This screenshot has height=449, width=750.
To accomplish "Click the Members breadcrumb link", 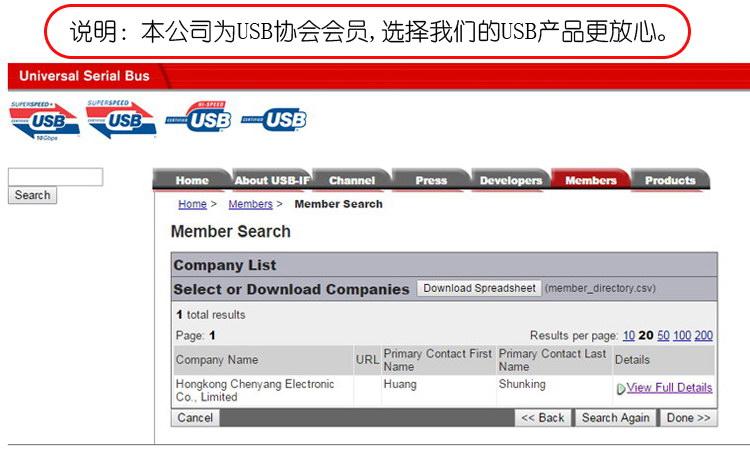I will [x=250, y=204].
